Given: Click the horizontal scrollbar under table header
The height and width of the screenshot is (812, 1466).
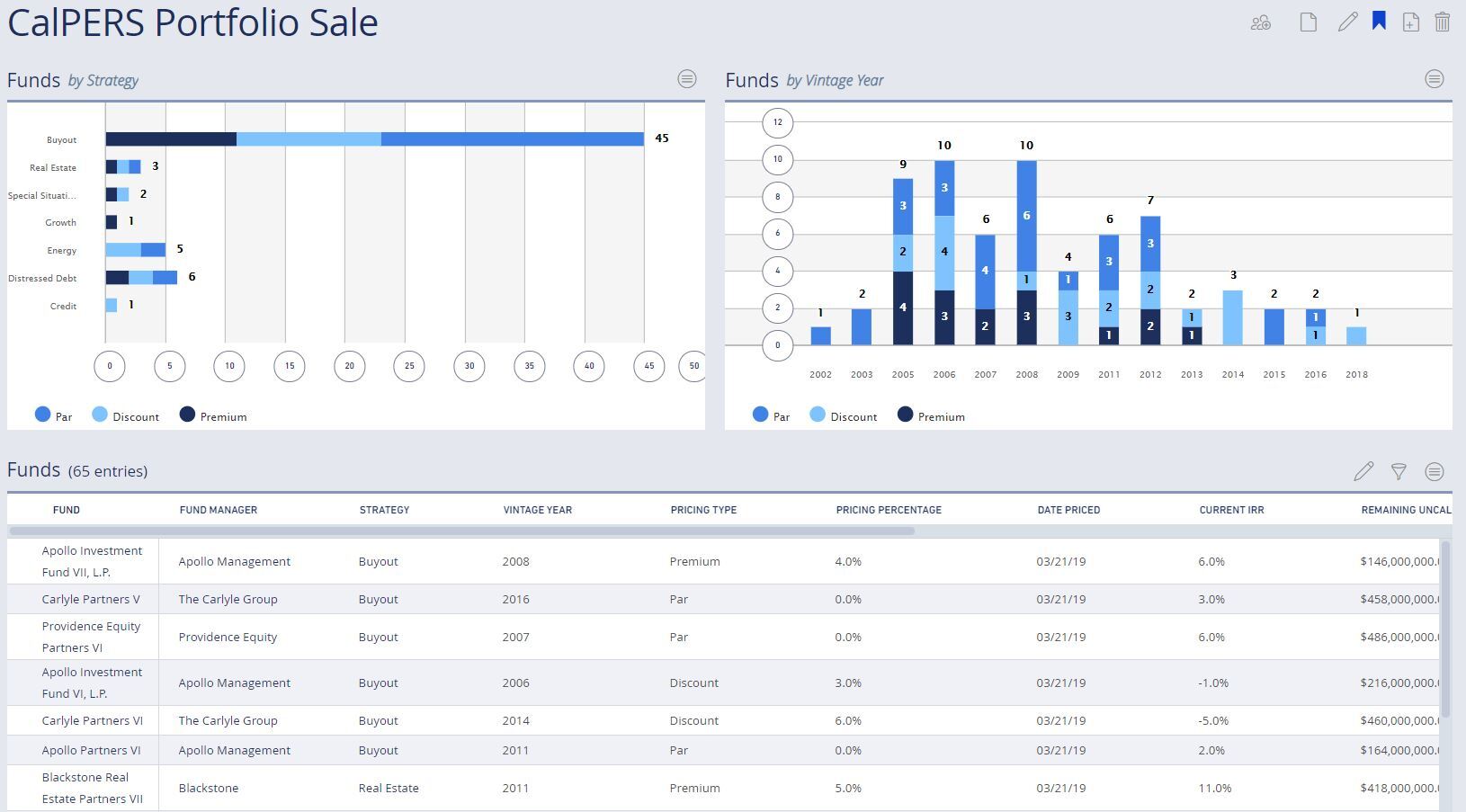Looking at the screenshot, I should 462,531.
